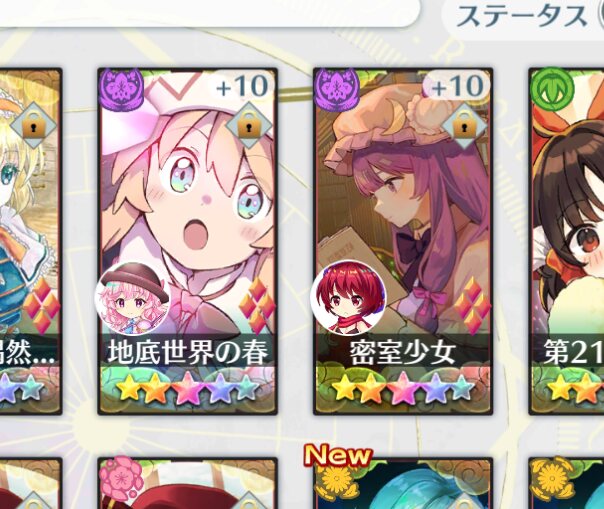Open the card marked New

point(403,483)
